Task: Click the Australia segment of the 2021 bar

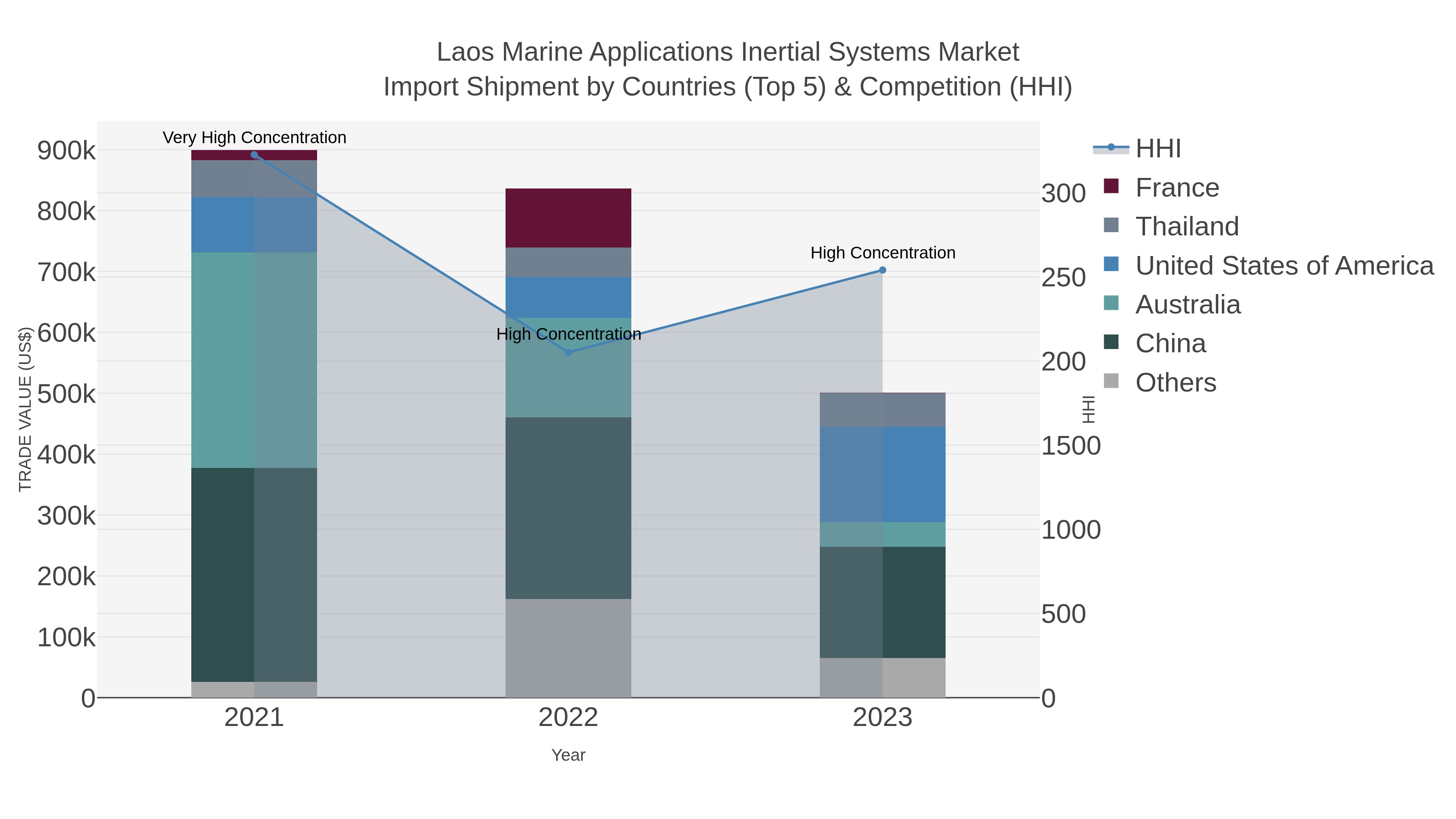Action: pos(254,360)
